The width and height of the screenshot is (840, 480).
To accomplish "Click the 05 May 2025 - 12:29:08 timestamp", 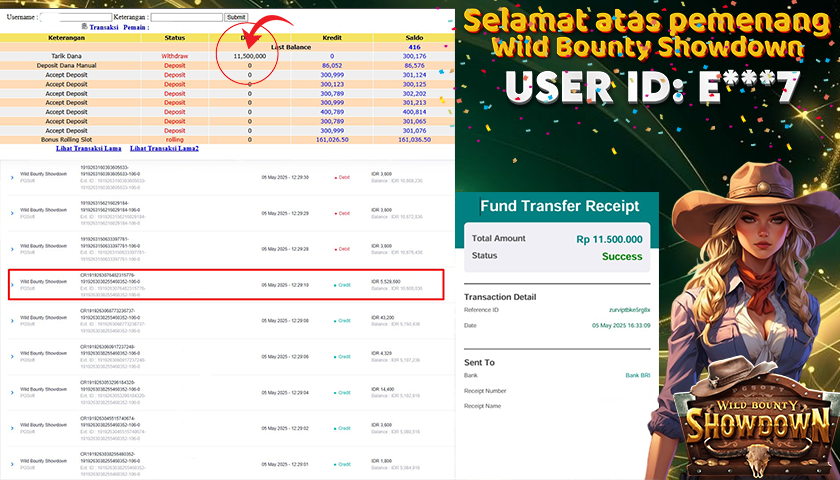I will pos(285,321).
